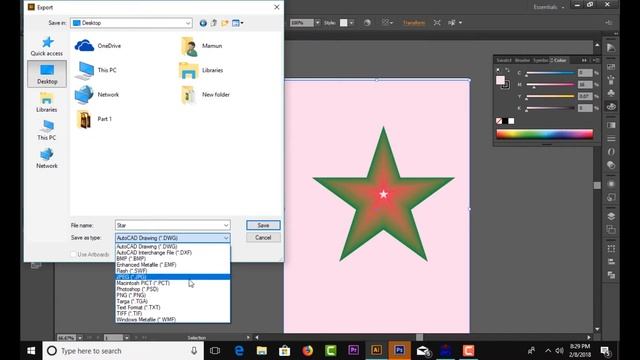Select the New folder item in file list

[x=205, y=95]
